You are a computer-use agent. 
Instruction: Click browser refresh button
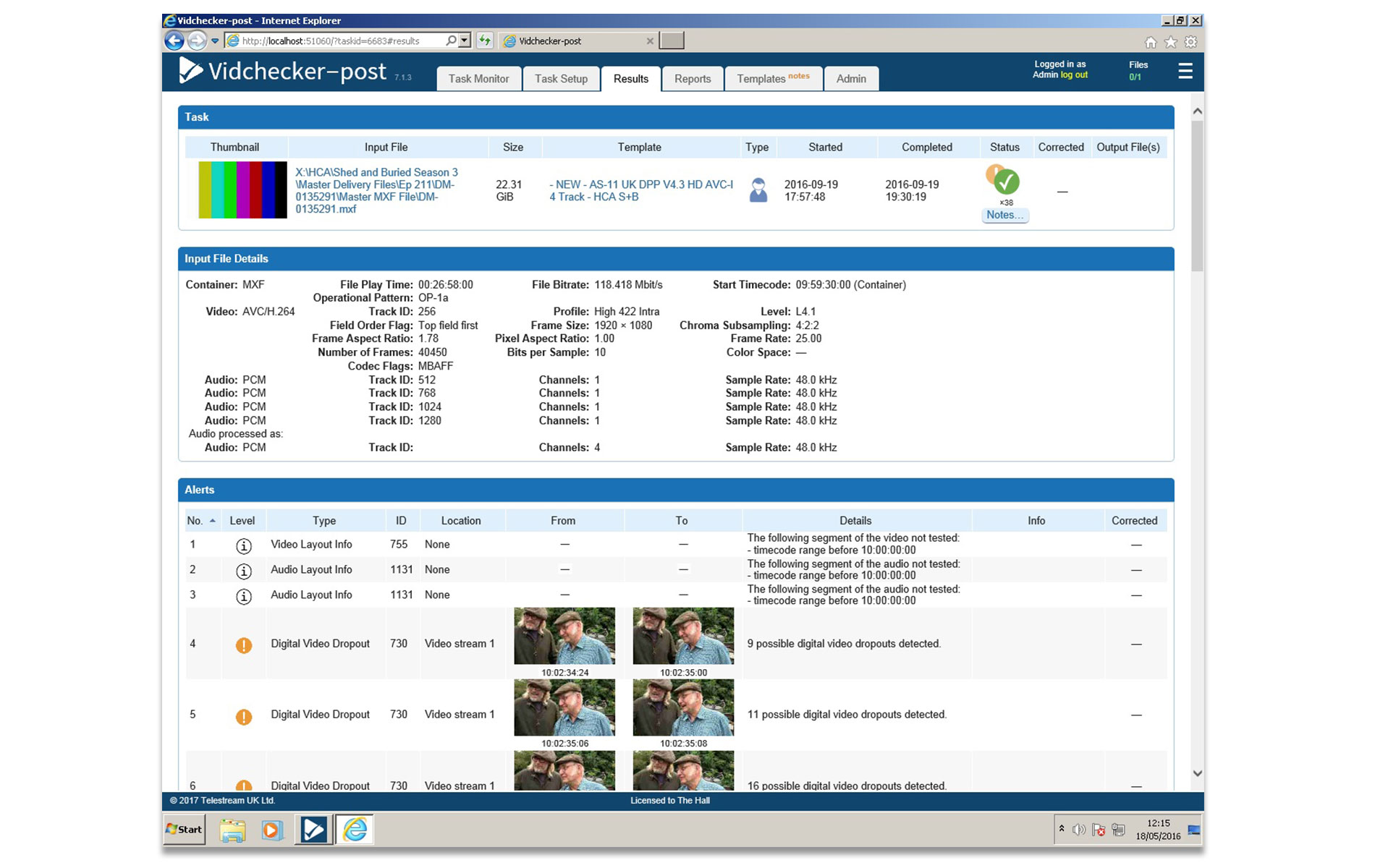[485, 41]
